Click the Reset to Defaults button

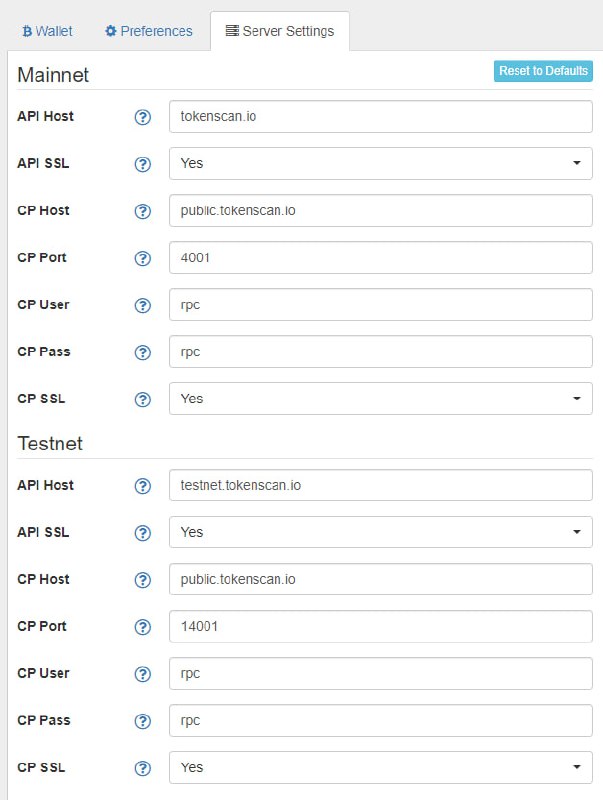(x=543, y=71)
